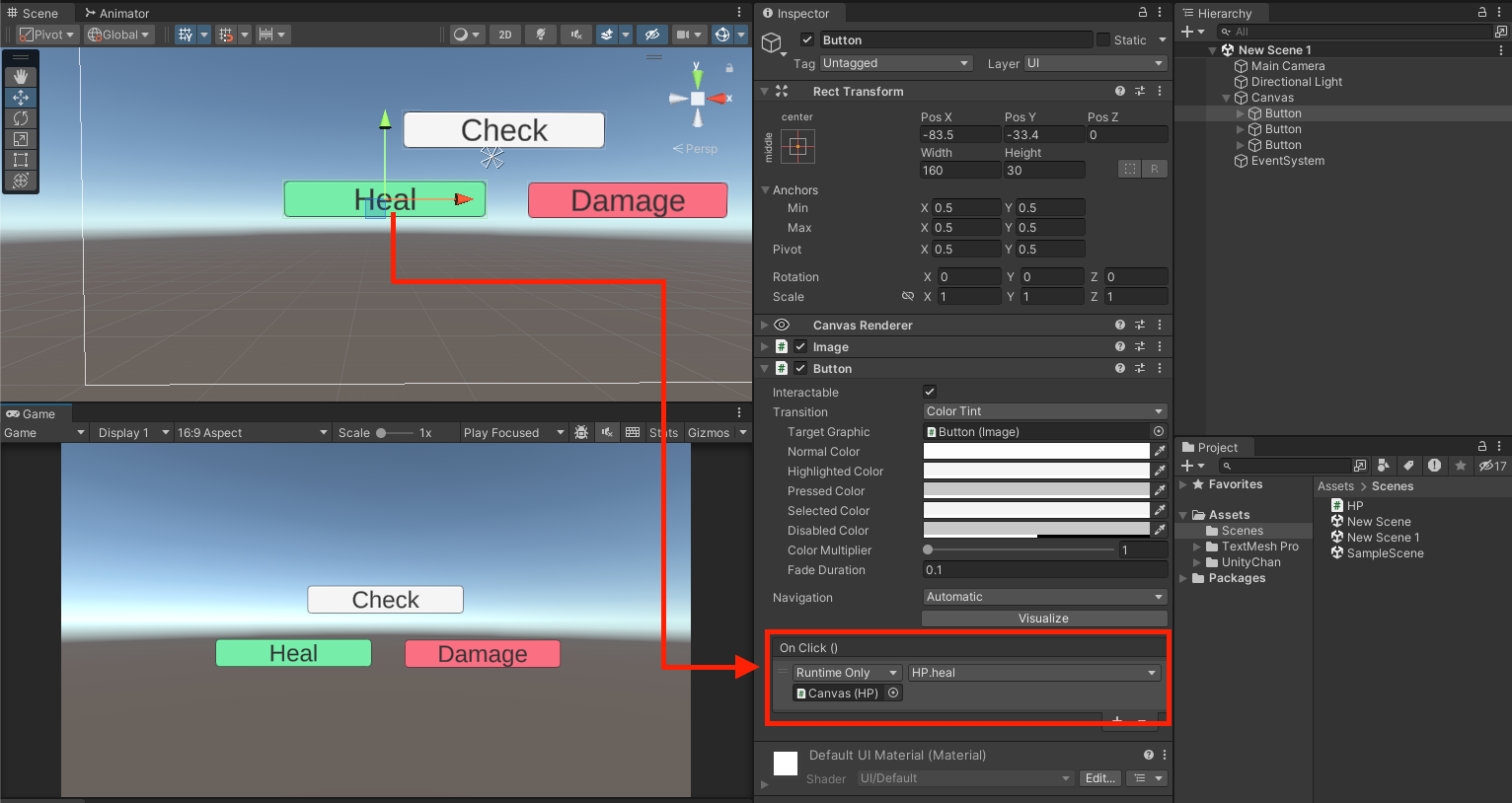Click the Pos X input field
1512x803 pixels.
click(960, 133)
